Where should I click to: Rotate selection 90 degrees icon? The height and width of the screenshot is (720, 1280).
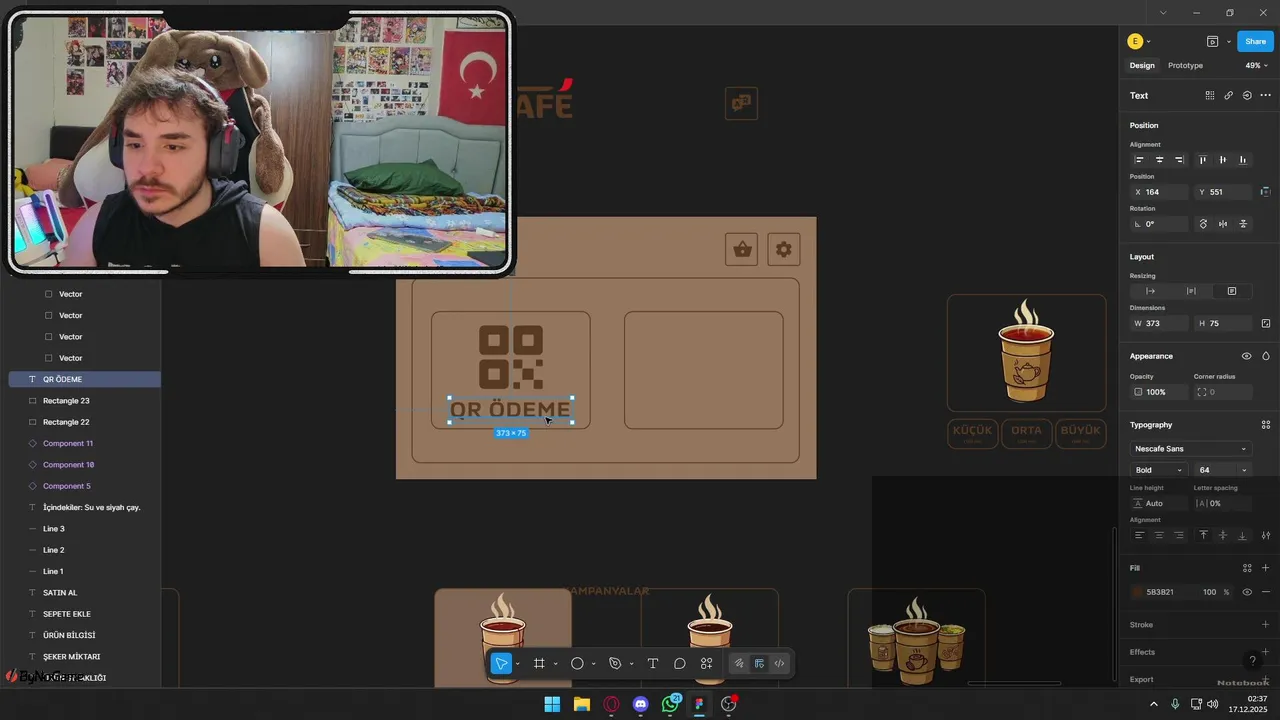click(1203, 224)
